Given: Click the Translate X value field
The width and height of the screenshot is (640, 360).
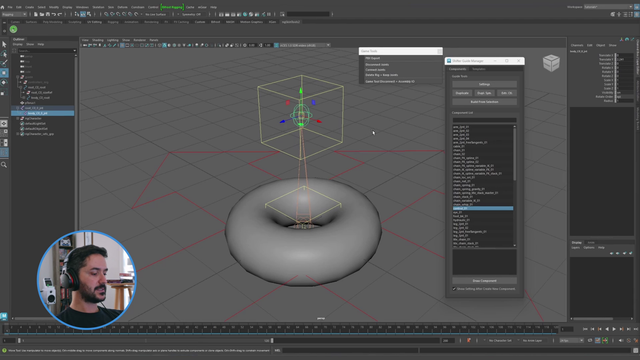Looking at the screenshot, I should (x=624, y=55).
